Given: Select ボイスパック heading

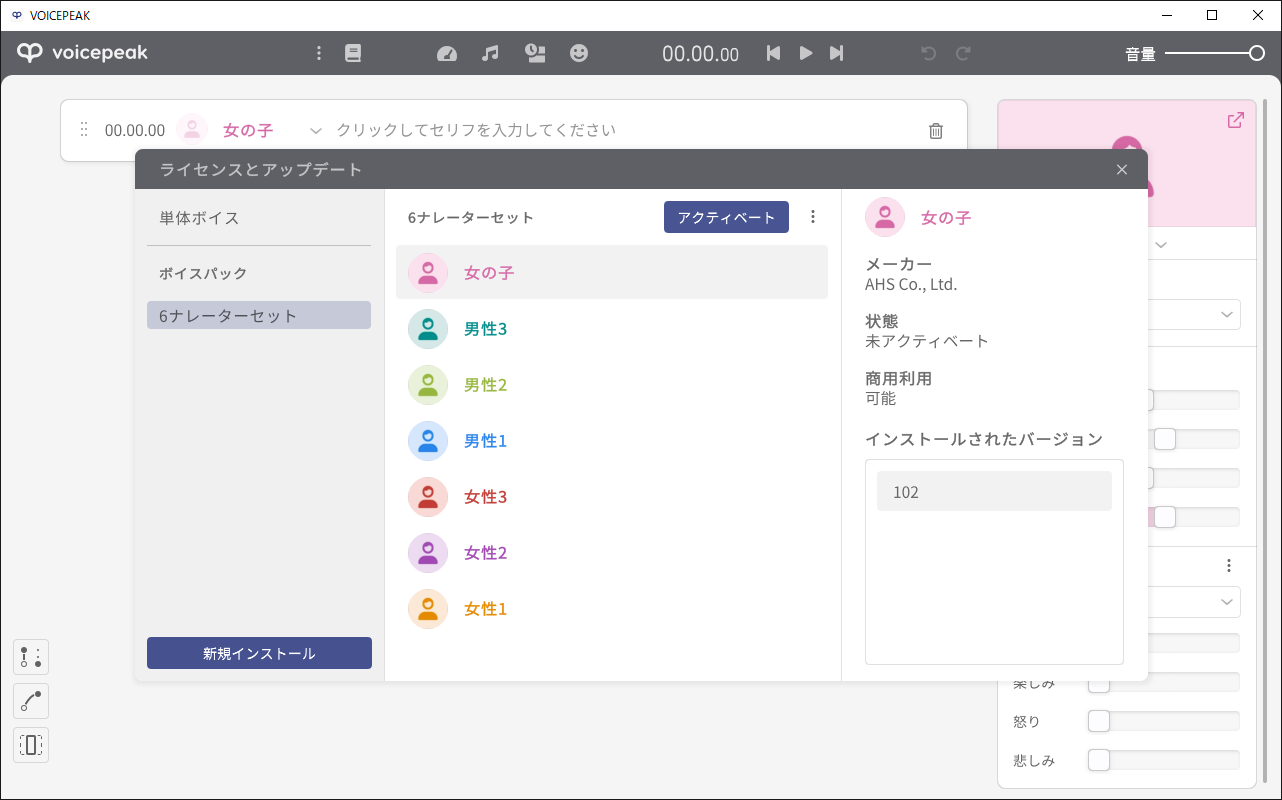Looking at the screenshot, I should [203, 273].
